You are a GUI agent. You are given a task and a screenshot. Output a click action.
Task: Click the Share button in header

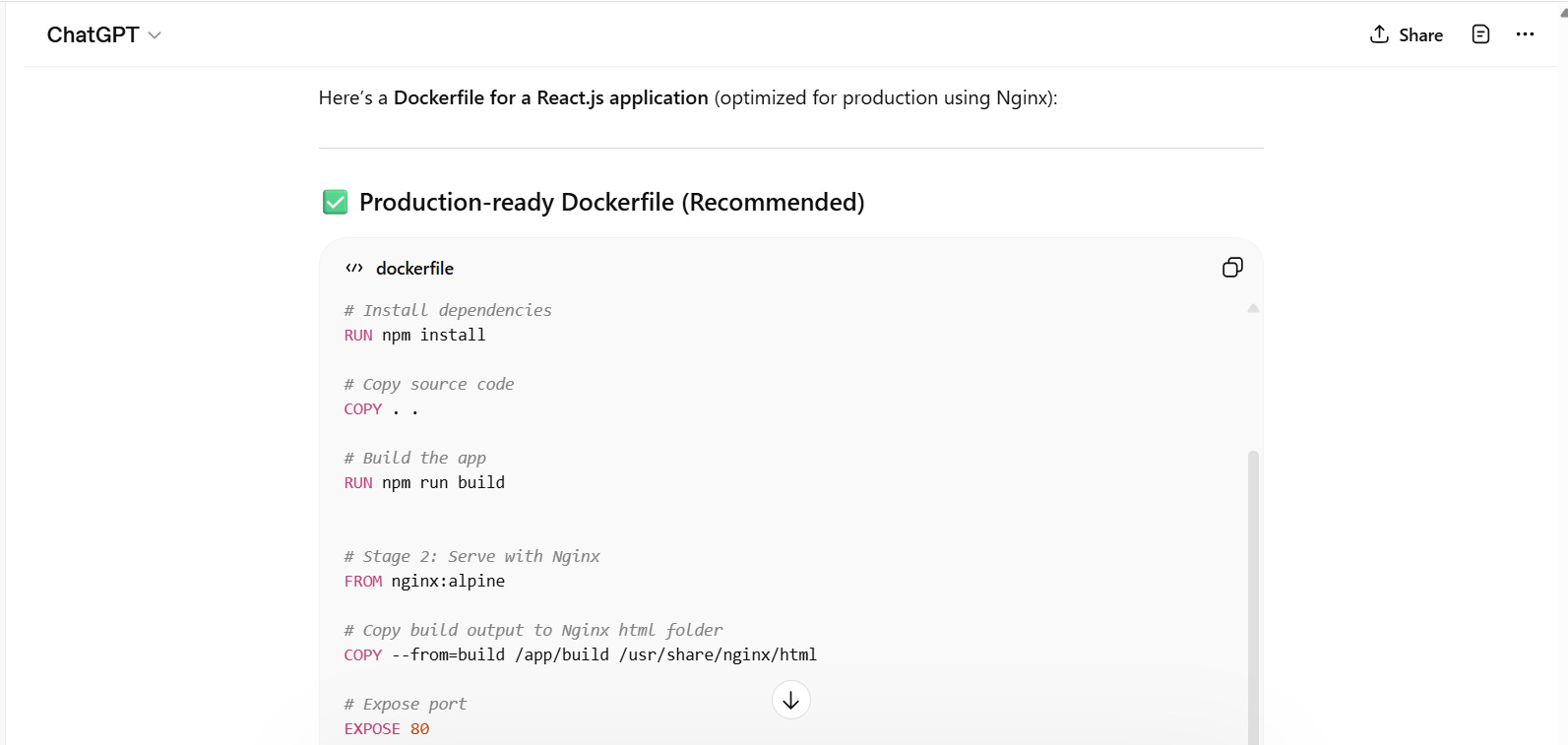pyautogui.click(x=1406, y=35)
